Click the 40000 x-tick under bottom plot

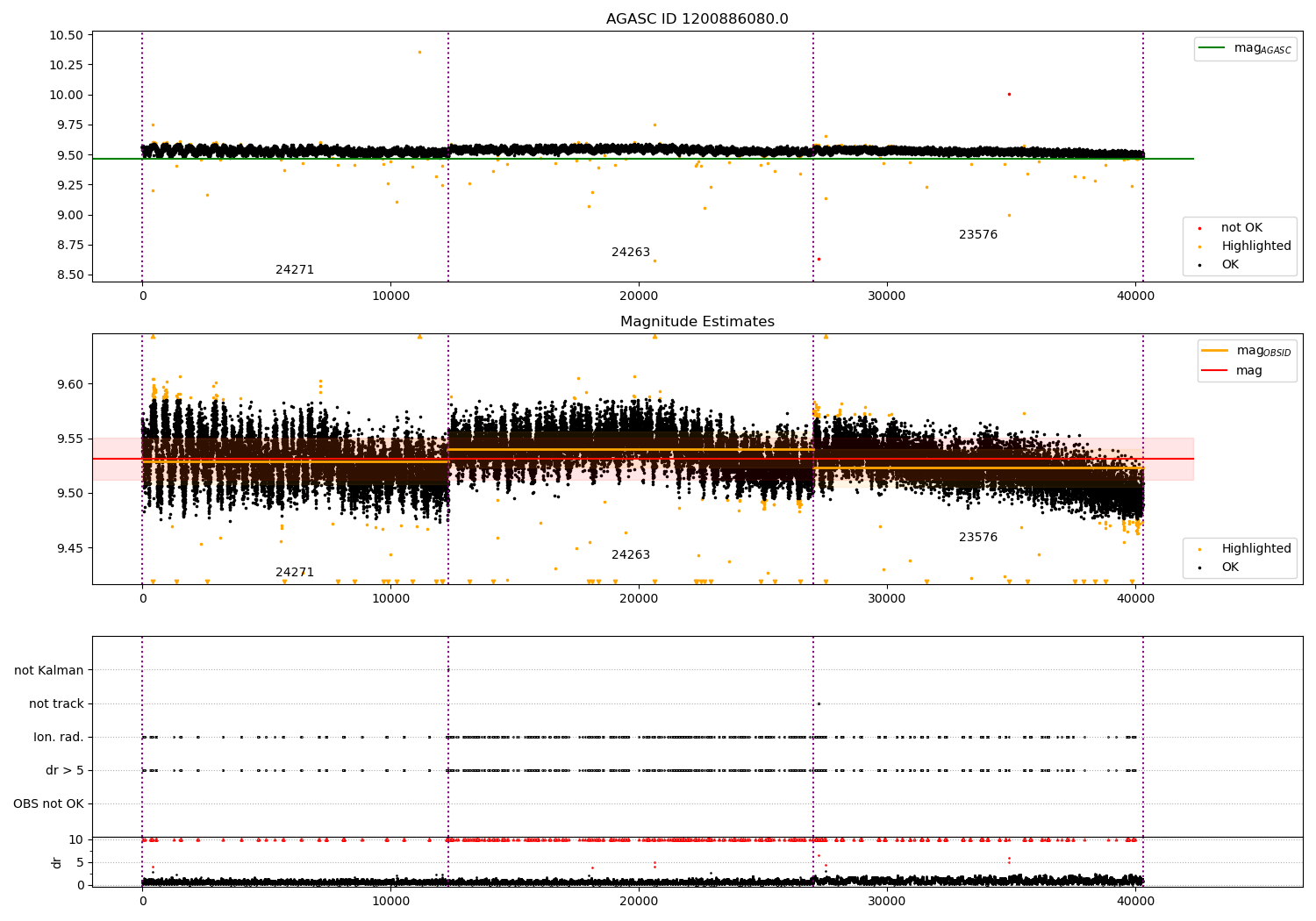(1135, 900)
